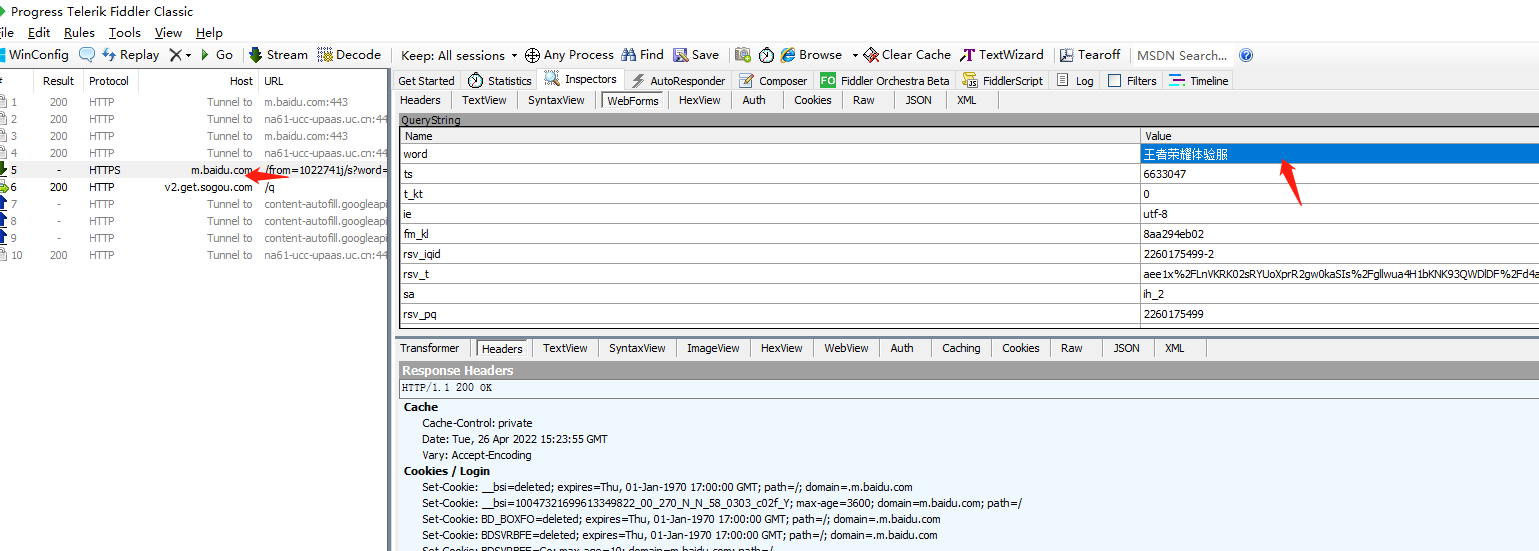1539x551 pixels.
Task: Open the Log tab
Action: (1075, 81)
